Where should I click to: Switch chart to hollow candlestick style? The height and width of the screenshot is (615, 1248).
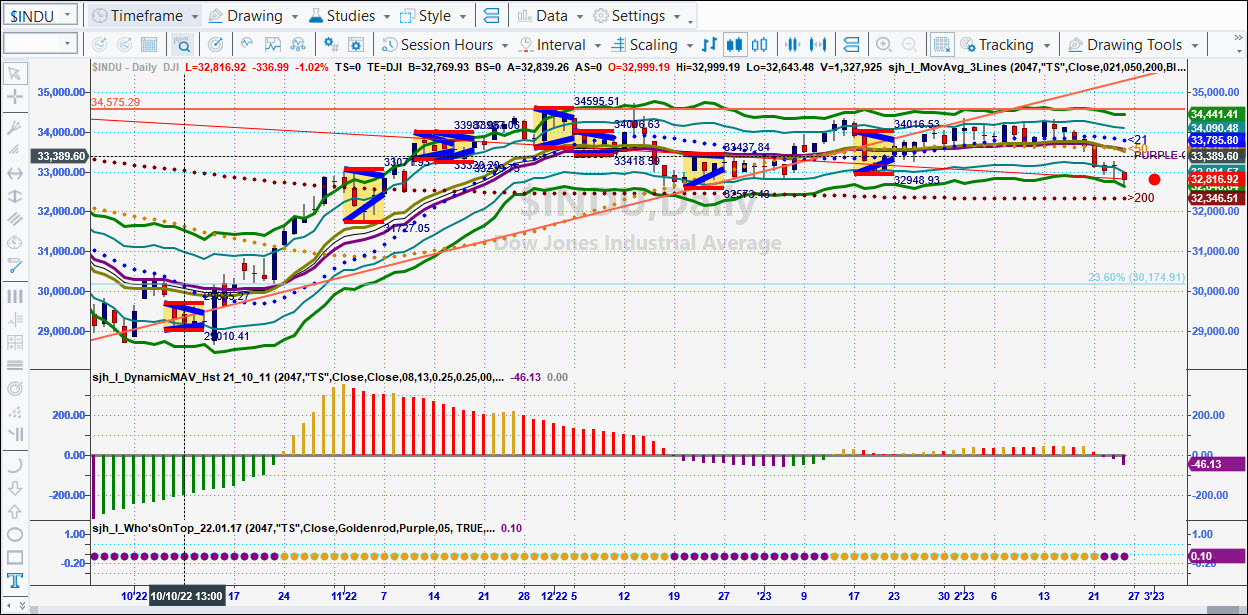[x=760, y=45]
